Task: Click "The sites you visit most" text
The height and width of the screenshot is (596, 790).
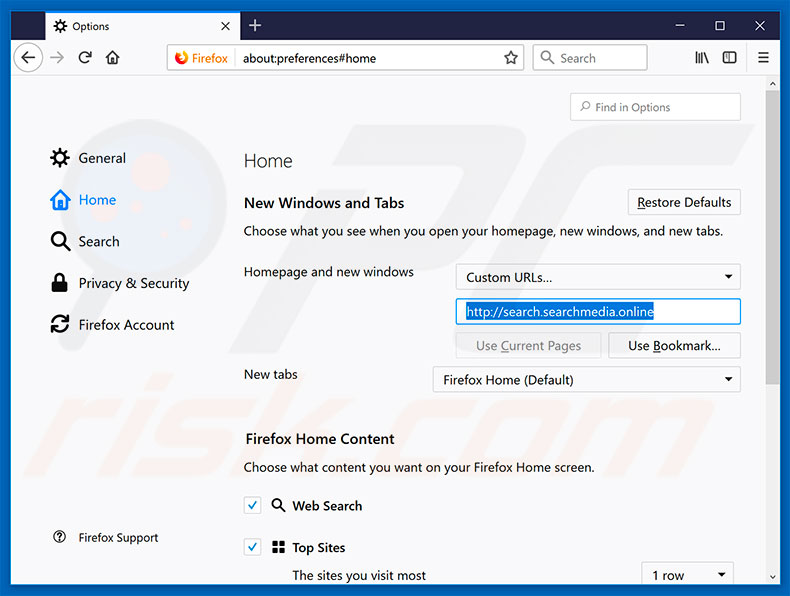Action: [x=359, y=575]
